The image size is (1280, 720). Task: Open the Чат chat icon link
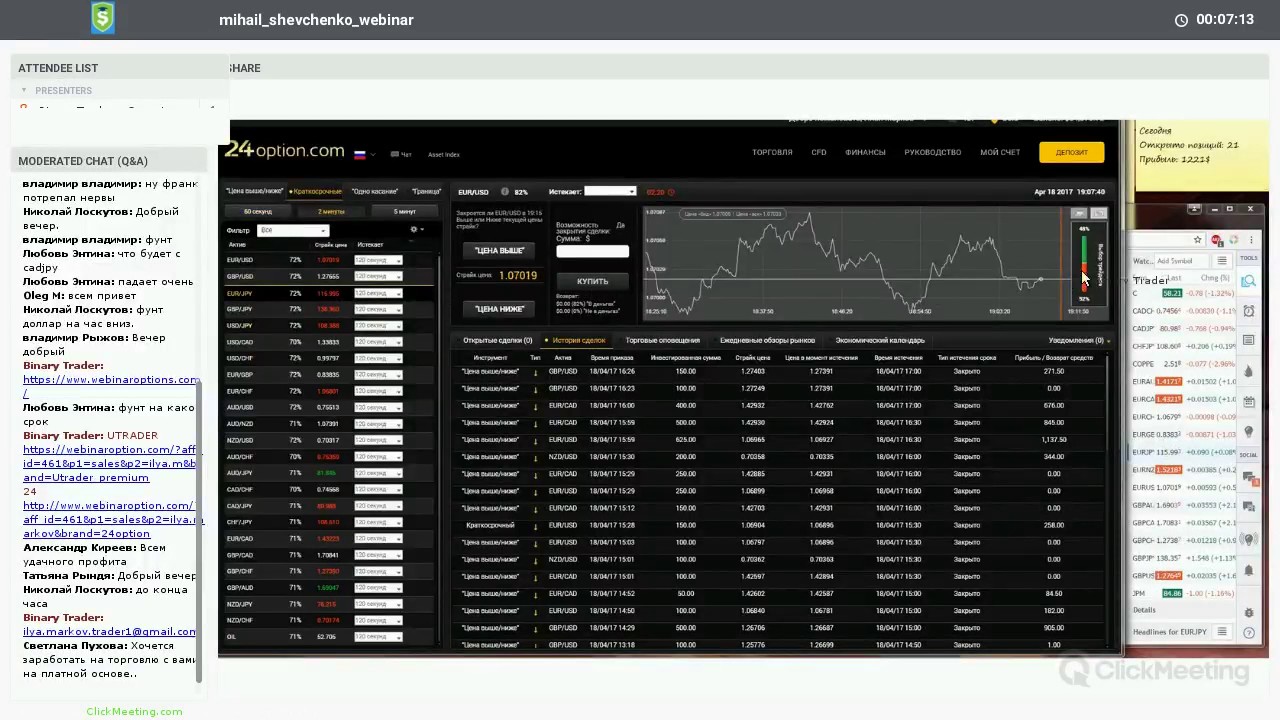click(401, 154)
